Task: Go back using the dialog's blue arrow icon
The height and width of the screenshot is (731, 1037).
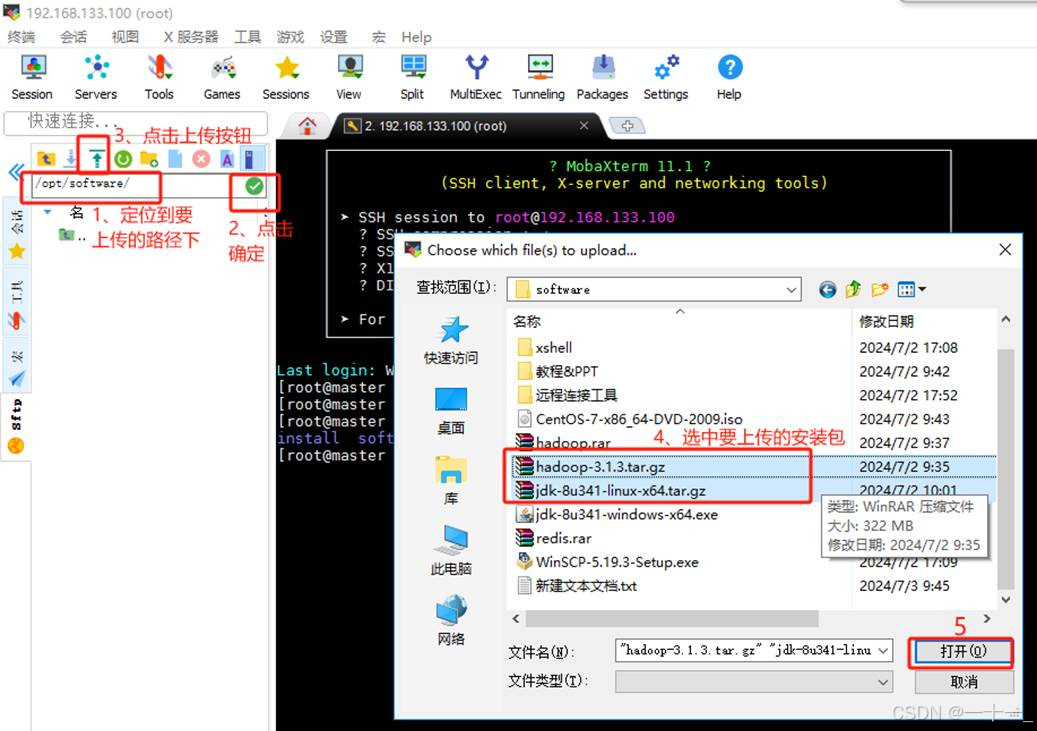Action: [827, 289]
